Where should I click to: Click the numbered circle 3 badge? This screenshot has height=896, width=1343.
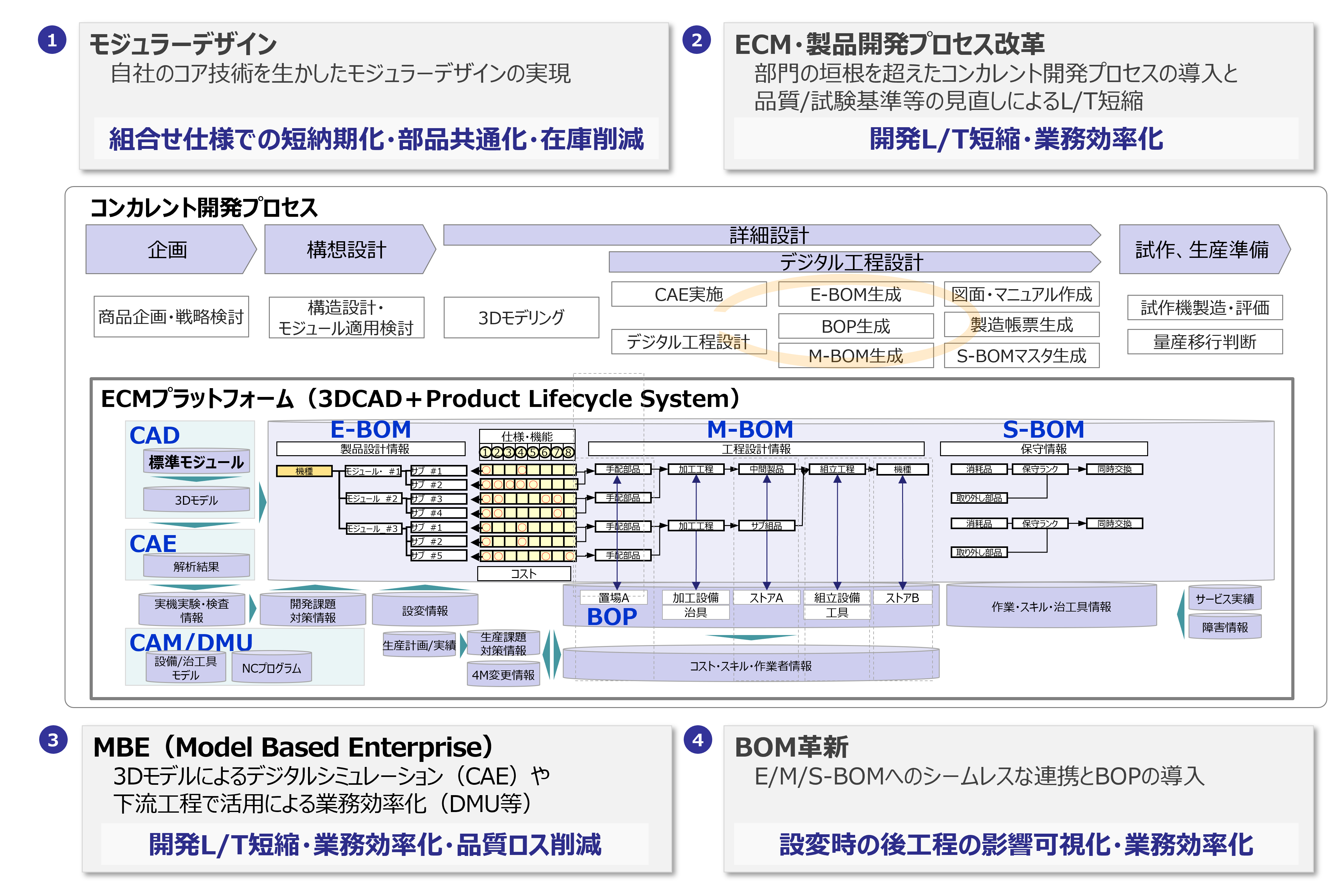pos(53,740)
